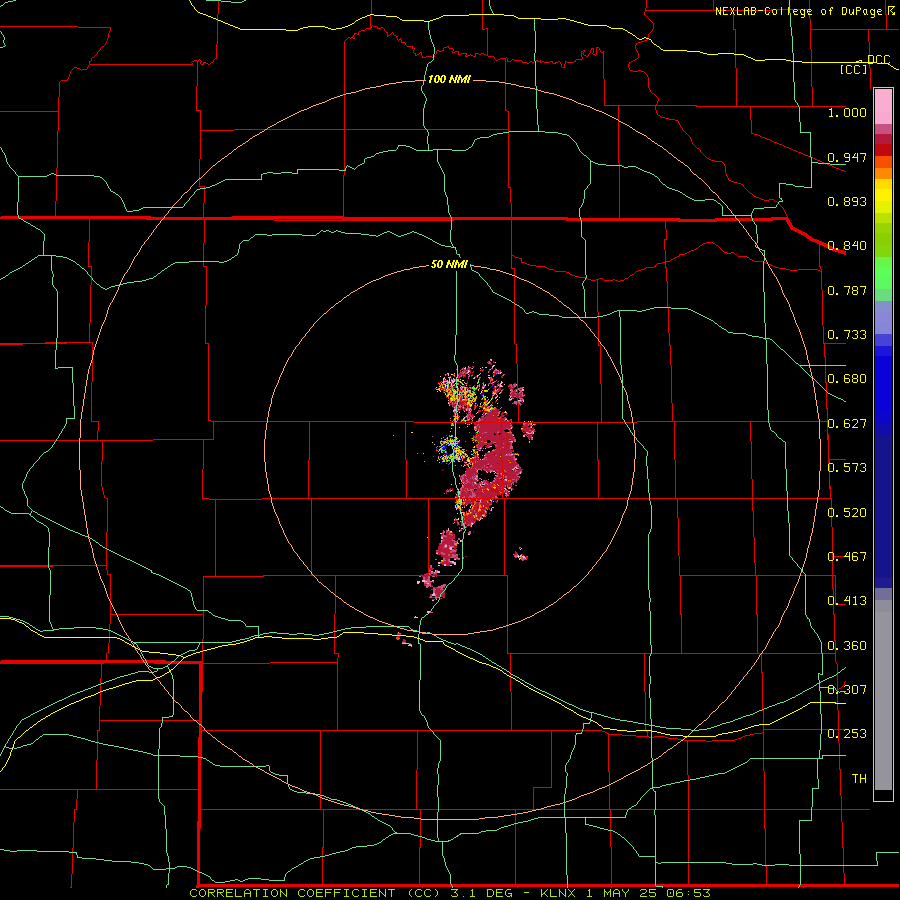Click the 06:53 timestamp in footer

pyautogui.click(x=688, y=893)
